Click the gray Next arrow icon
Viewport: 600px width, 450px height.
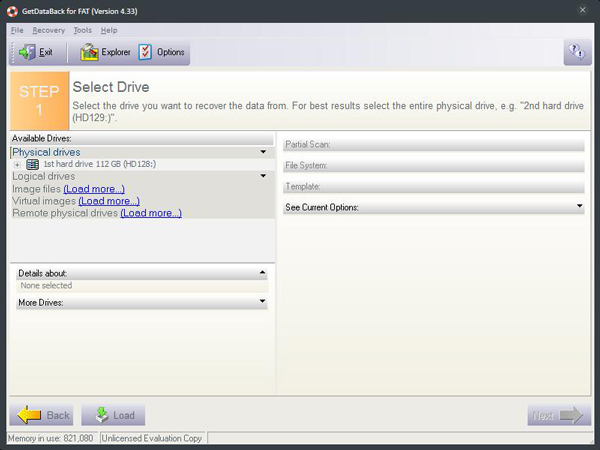point(571,415)
